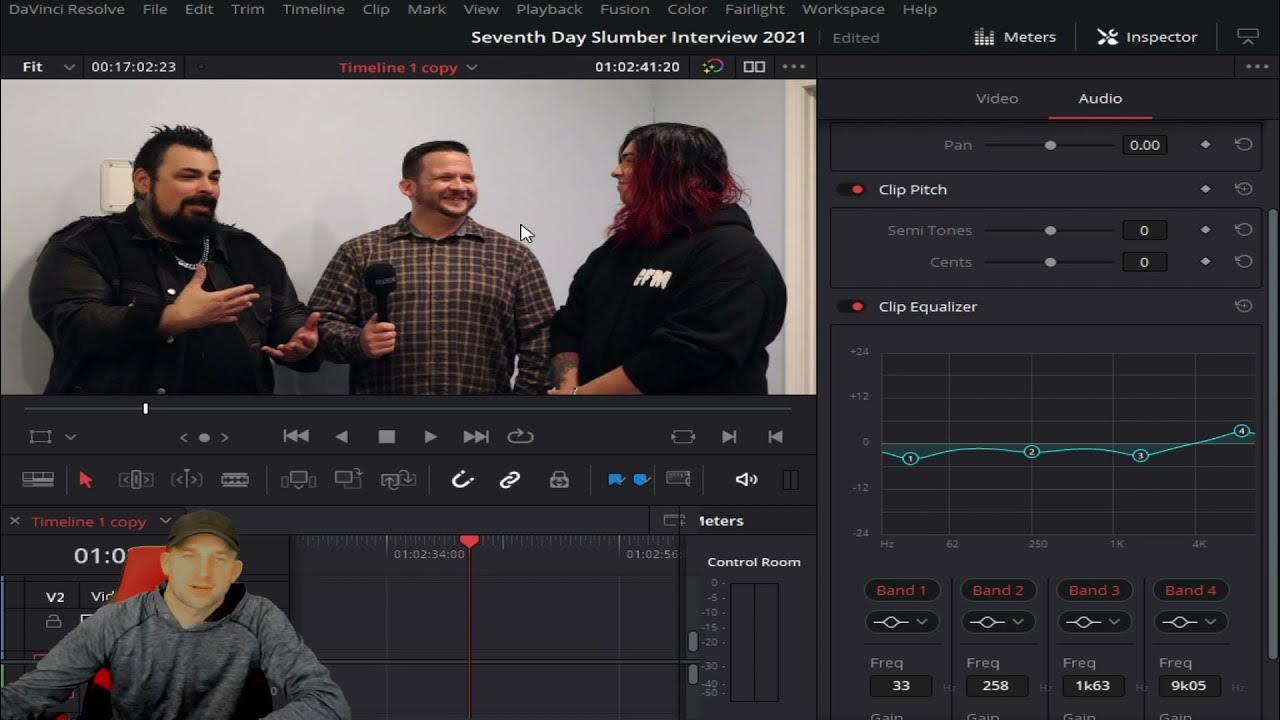The width and height of the screenshot is (1280, 720).
Task: Click the Mark Out point icon
Action: pyautogui.click(x=774, y=437)
